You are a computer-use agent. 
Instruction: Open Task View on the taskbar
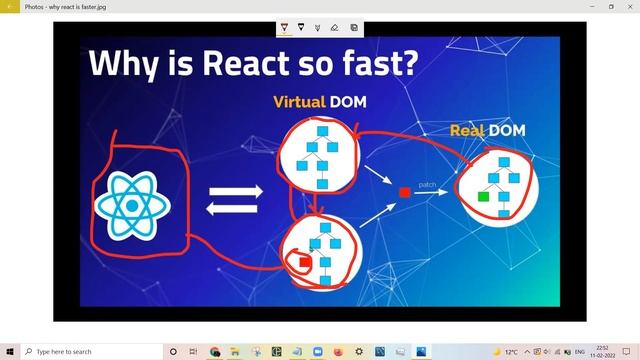point(193,351)
